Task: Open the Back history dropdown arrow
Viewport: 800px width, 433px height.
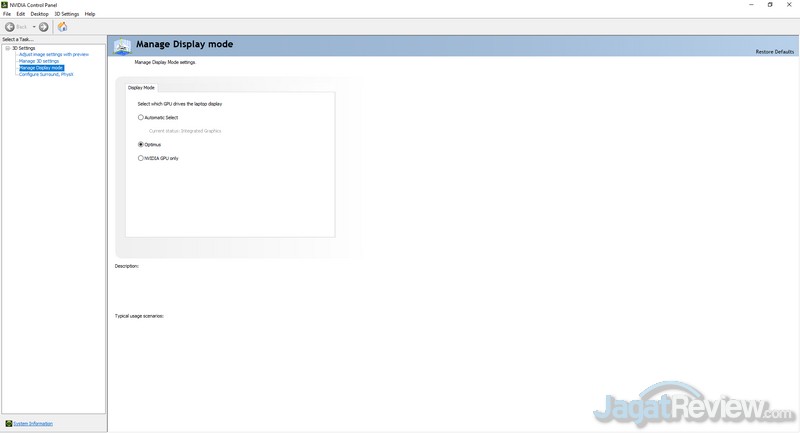Action: [x=34, y=27]
